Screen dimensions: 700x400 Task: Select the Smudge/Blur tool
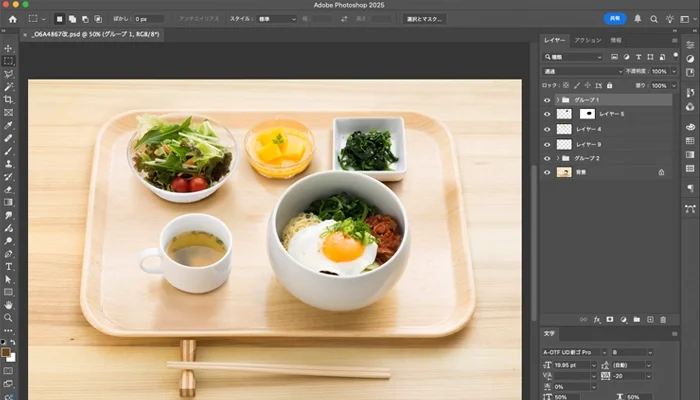pos(8,215)
